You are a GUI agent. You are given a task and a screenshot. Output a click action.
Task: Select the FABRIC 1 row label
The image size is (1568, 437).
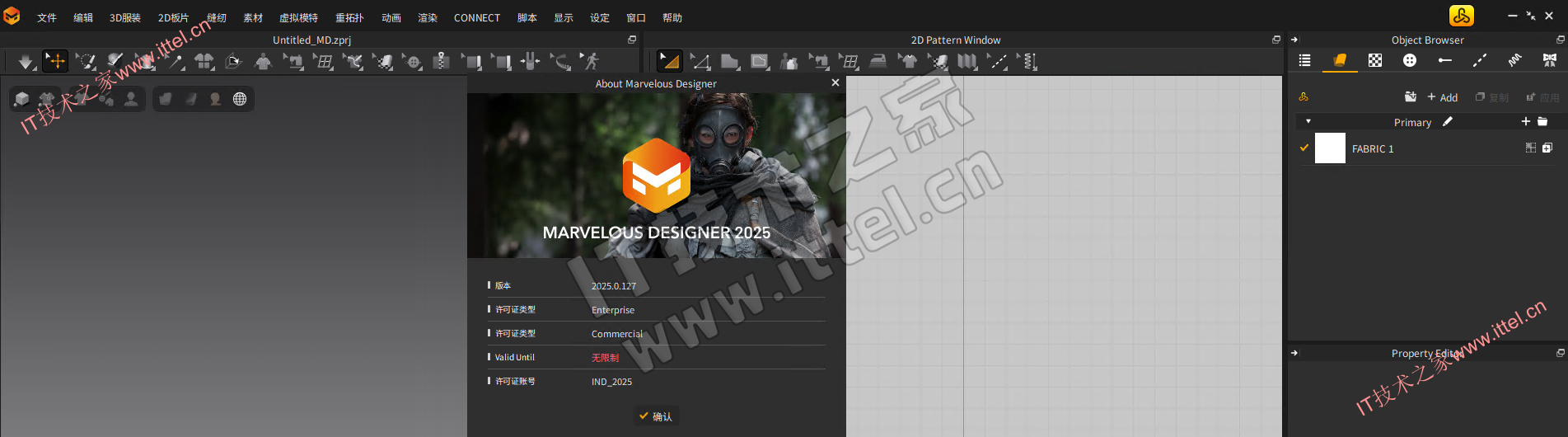point(1373,149)
